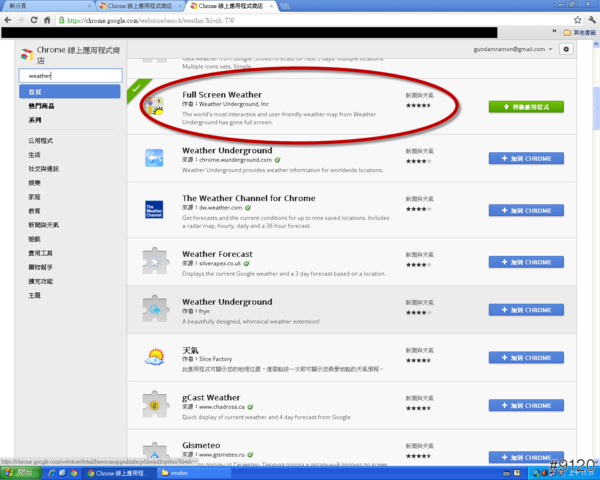Click the Gismeteo extension icon
Viewport: 600px width, 480px height.
(x=155, y=452)
